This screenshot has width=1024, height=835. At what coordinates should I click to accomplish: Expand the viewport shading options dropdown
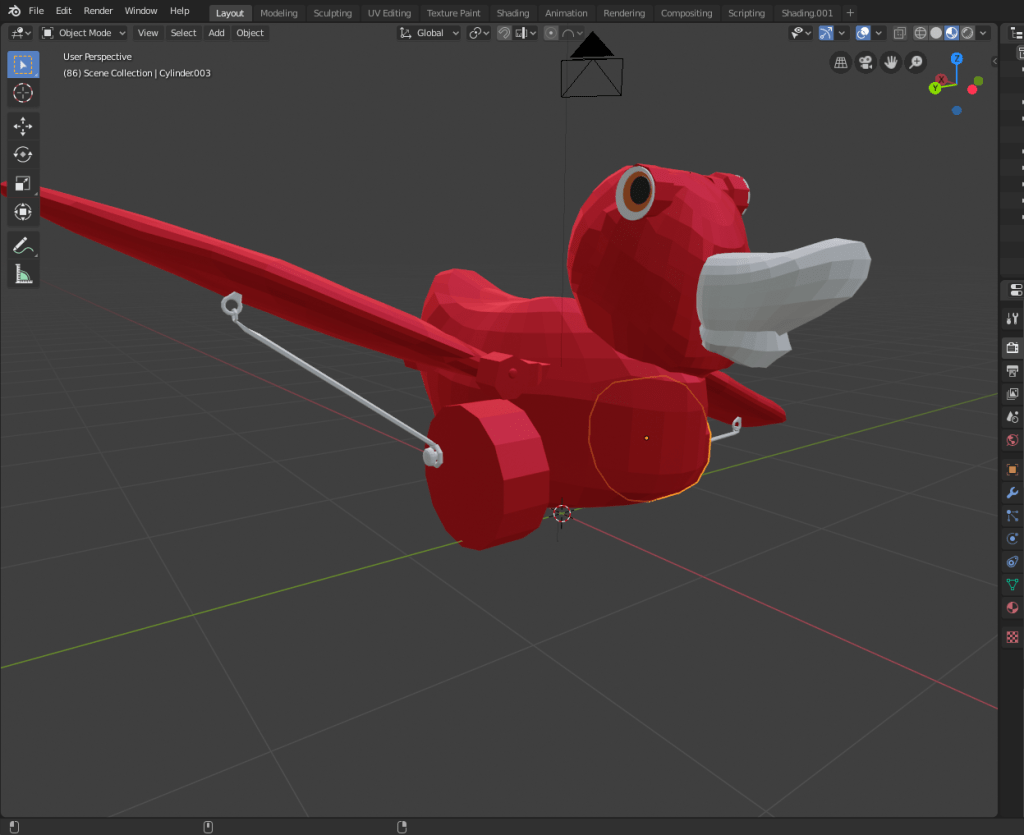point(985,33)
